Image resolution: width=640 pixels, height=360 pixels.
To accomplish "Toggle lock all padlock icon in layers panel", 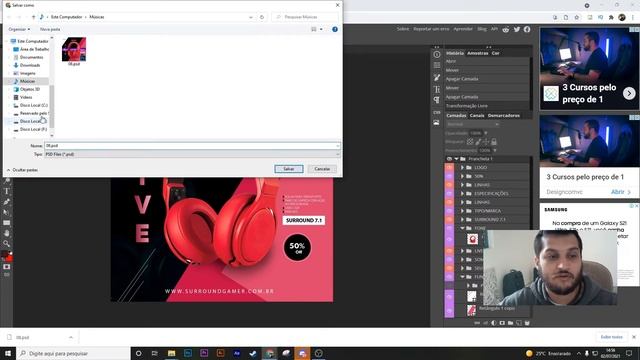I will click(494, 142).
